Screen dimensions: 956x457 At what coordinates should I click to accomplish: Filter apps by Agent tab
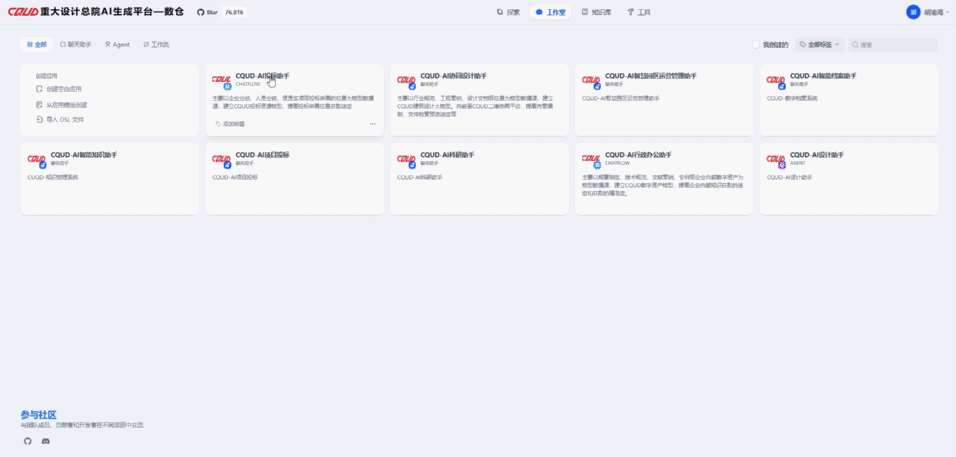[117, 44]
